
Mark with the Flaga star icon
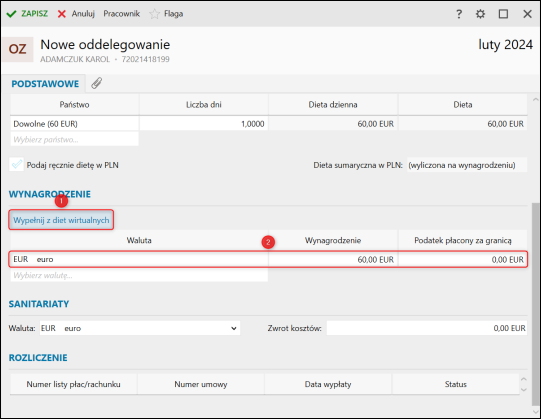tap(154, 14)
